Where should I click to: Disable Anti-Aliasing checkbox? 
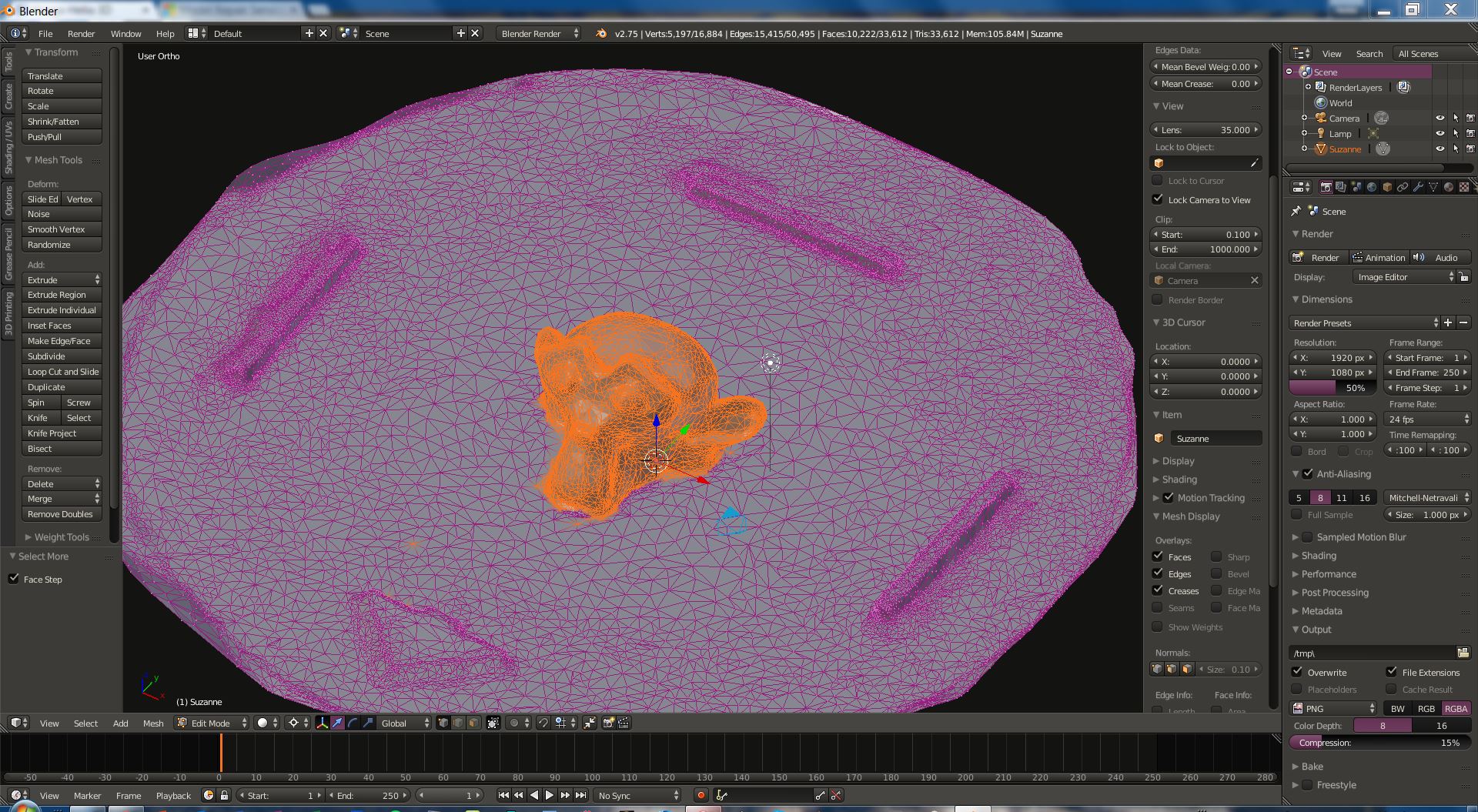point(1308,473)
